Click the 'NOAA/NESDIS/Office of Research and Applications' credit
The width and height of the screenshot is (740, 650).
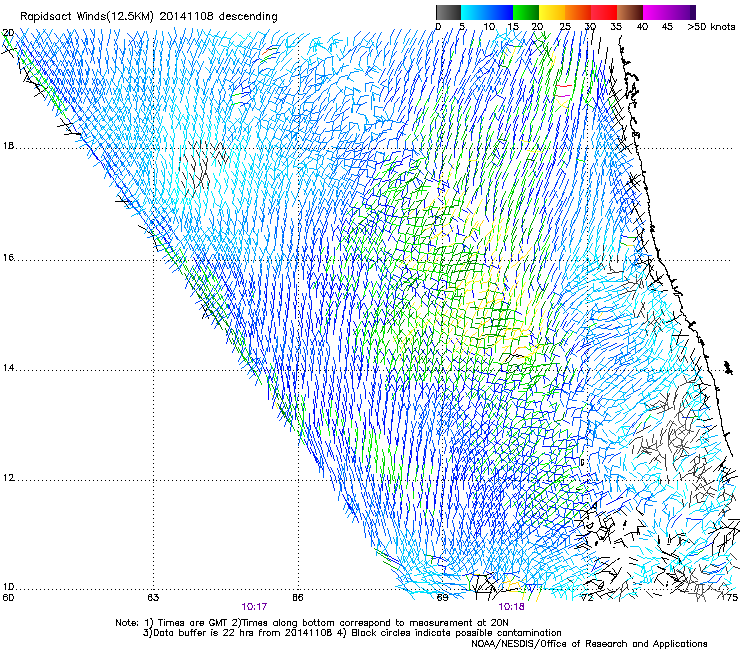click(589, 643)
